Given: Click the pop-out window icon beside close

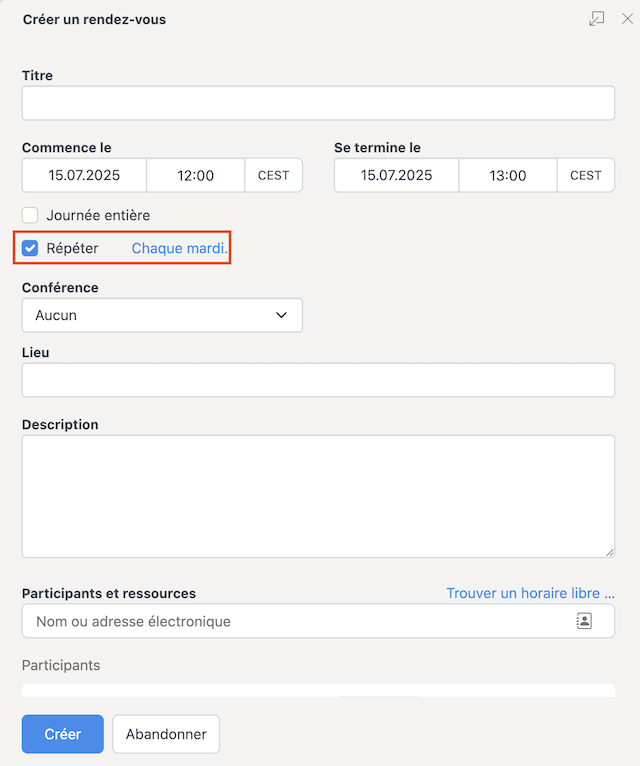Looking at the screenshot, I should click(597, 19).
